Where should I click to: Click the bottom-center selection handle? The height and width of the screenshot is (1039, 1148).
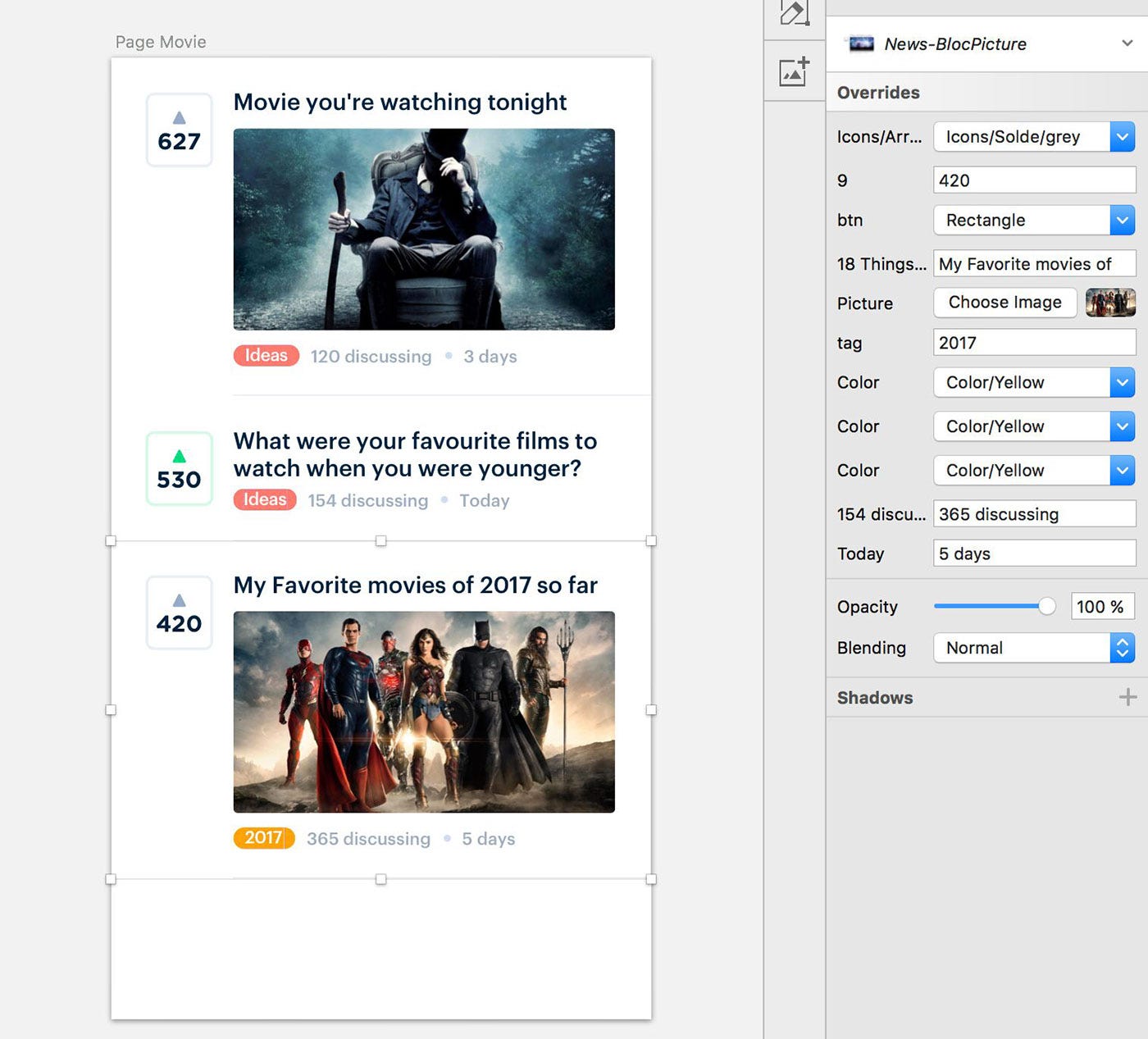(380, 879)
